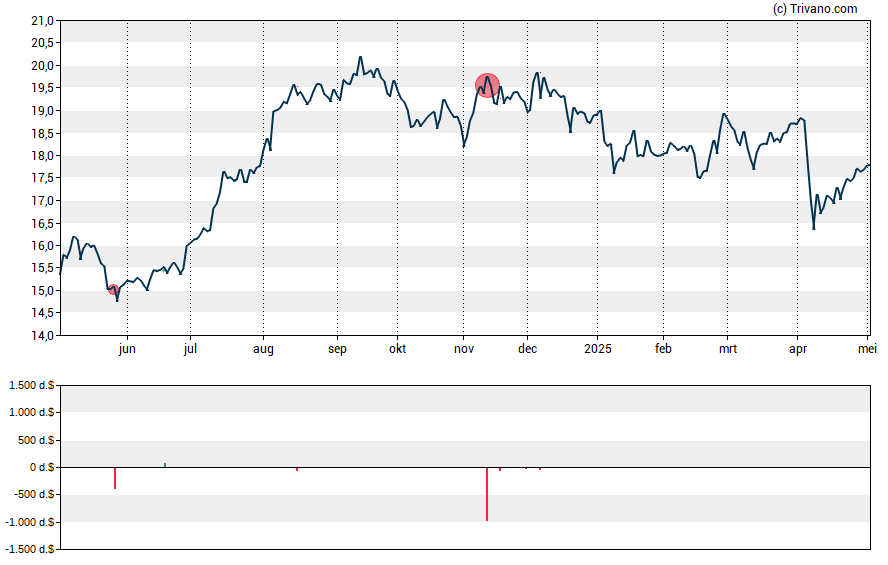Click the 'okt' x-axis label
Viewport: 888px width, 565px height.
pyautogui.click(x=397, y=349)
